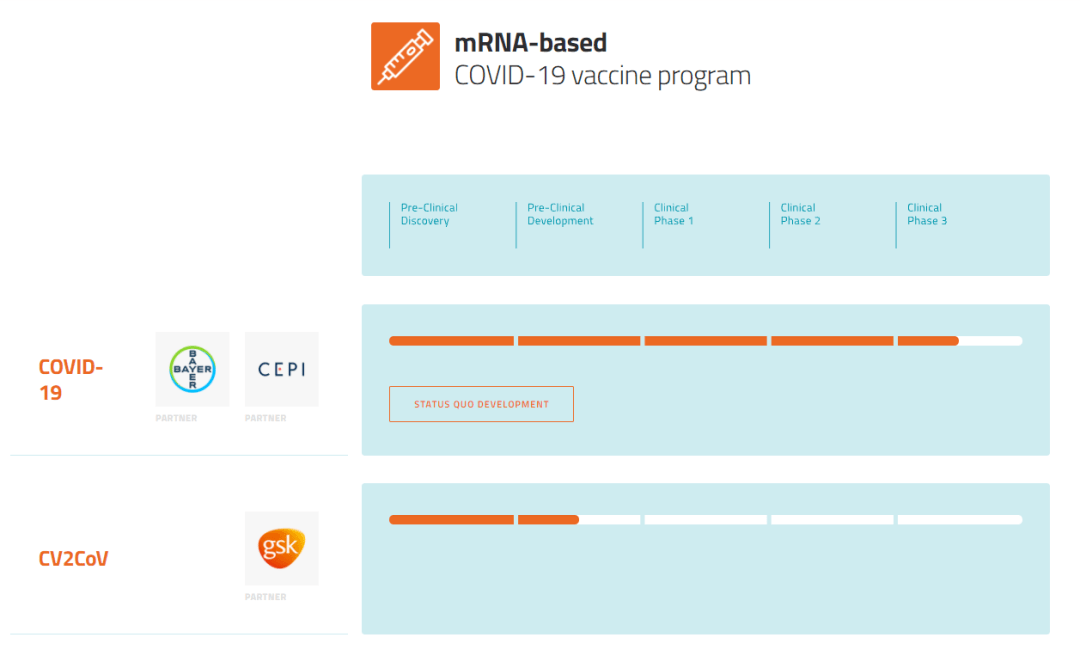Click the GSK partner logo
Screen dimensions: 1080x662
coord(282,548)
